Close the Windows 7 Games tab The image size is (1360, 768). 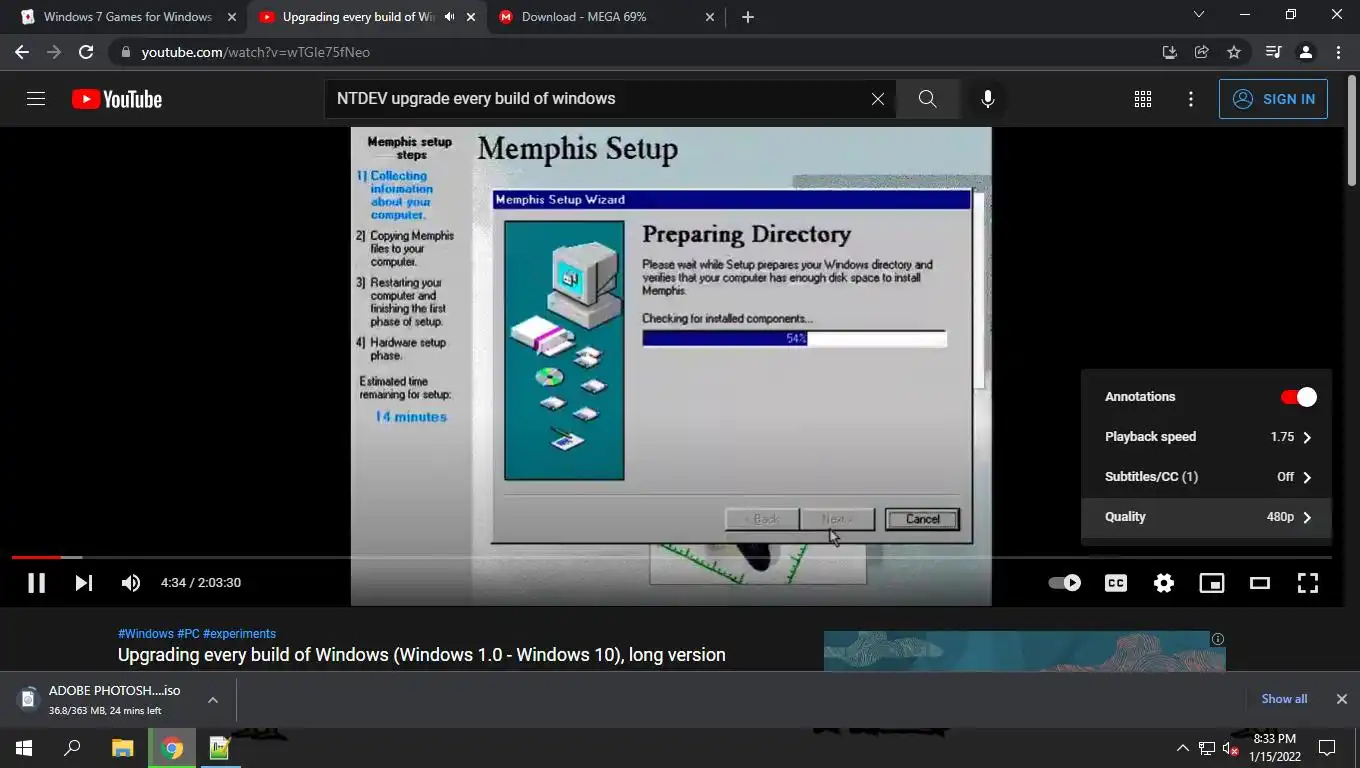(232, 17)
